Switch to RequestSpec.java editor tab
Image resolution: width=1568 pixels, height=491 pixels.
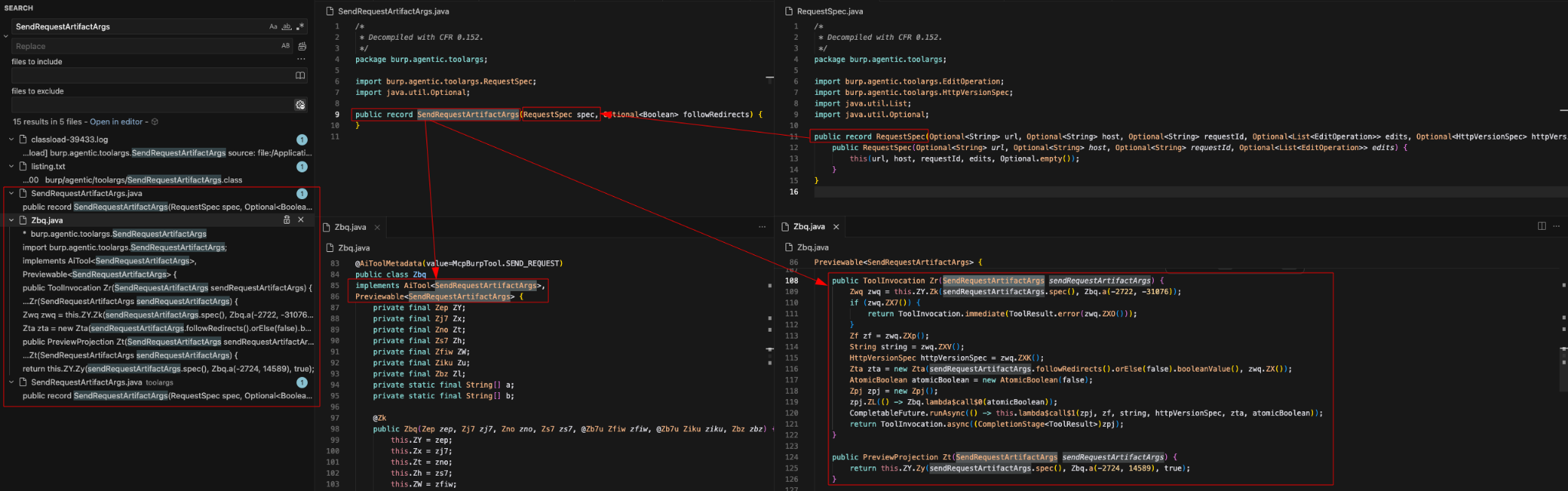(x=830, y=11)
